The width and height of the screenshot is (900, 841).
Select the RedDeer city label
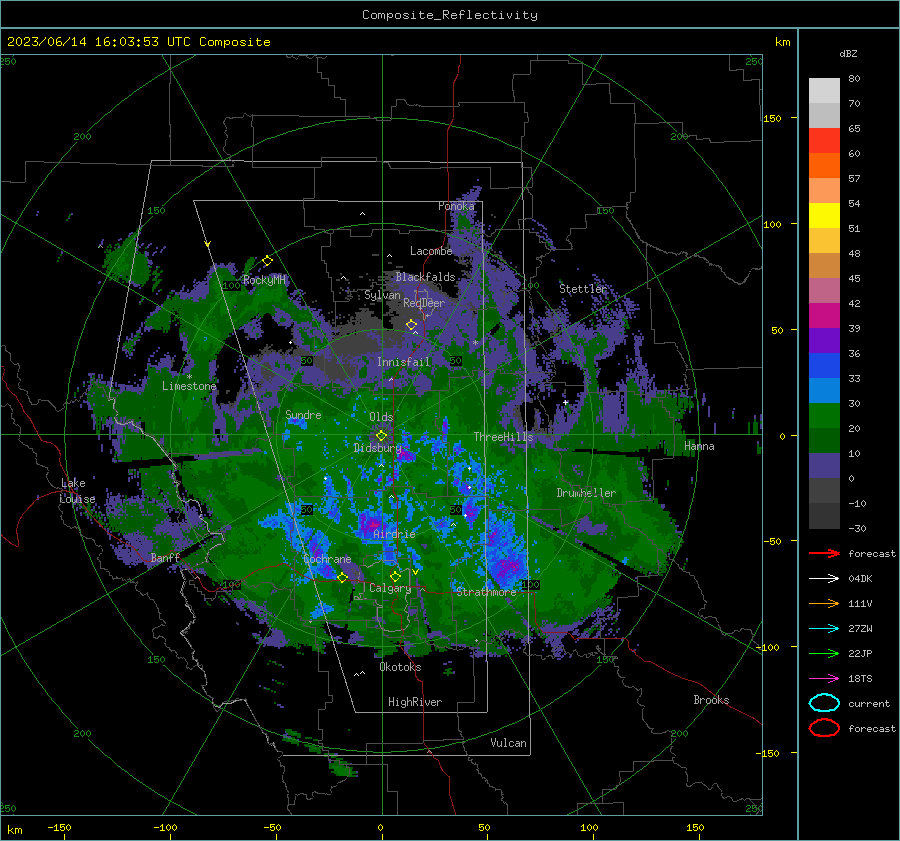coord(424,303)
